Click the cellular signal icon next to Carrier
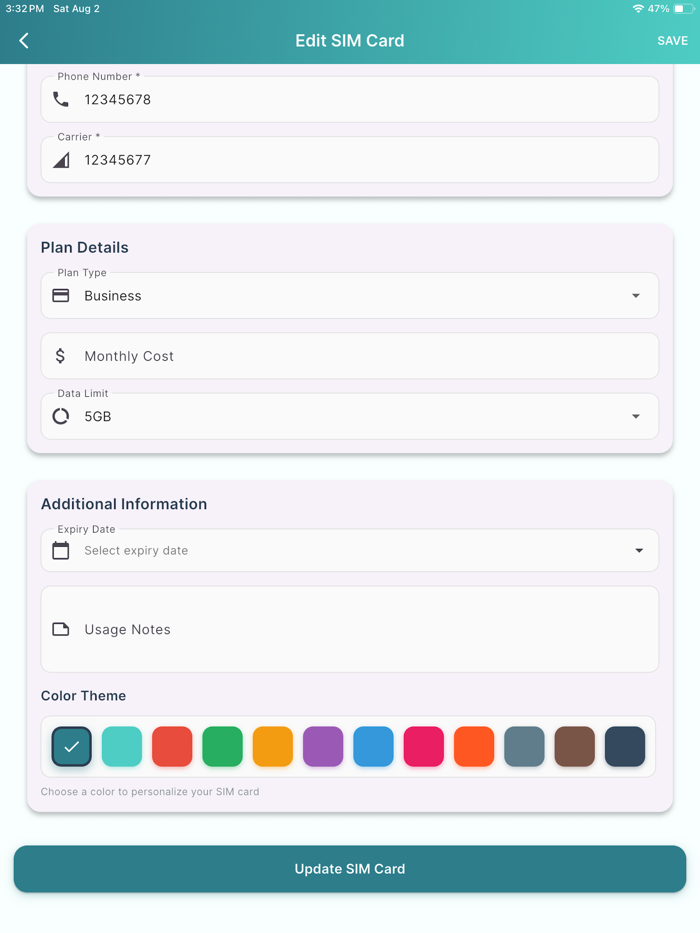This screenshot has height=933, width=700. pyautogui.click(x=60, y=159)
